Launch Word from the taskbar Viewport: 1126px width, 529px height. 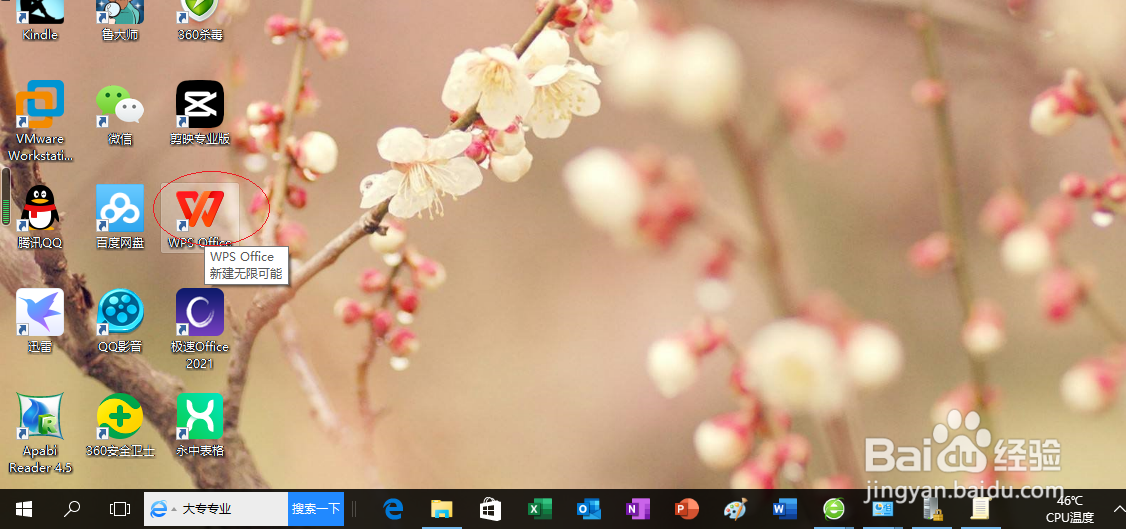click(783, 509)
